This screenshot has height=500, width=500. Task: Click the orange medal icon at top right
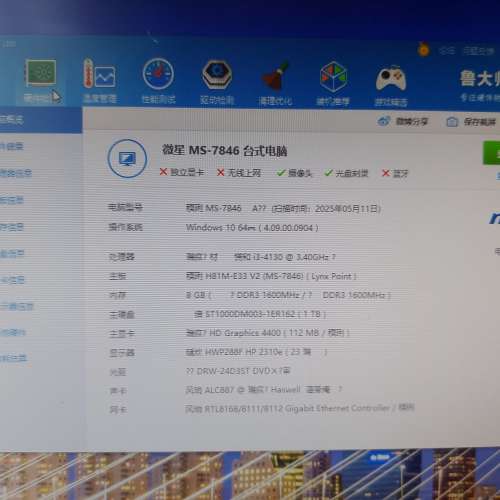(424, 50)
